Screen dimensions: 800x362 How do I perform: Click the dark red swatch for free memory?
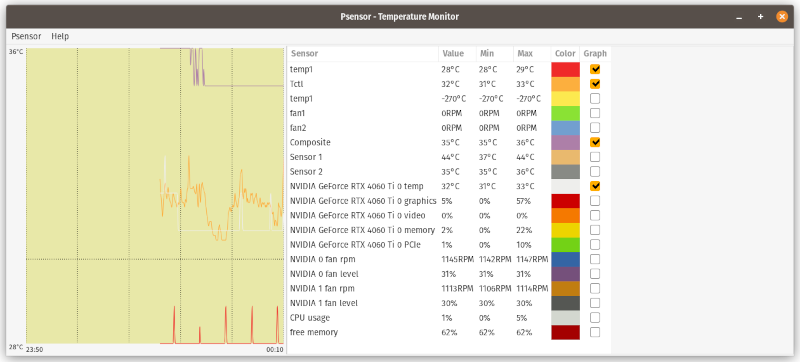565,332
